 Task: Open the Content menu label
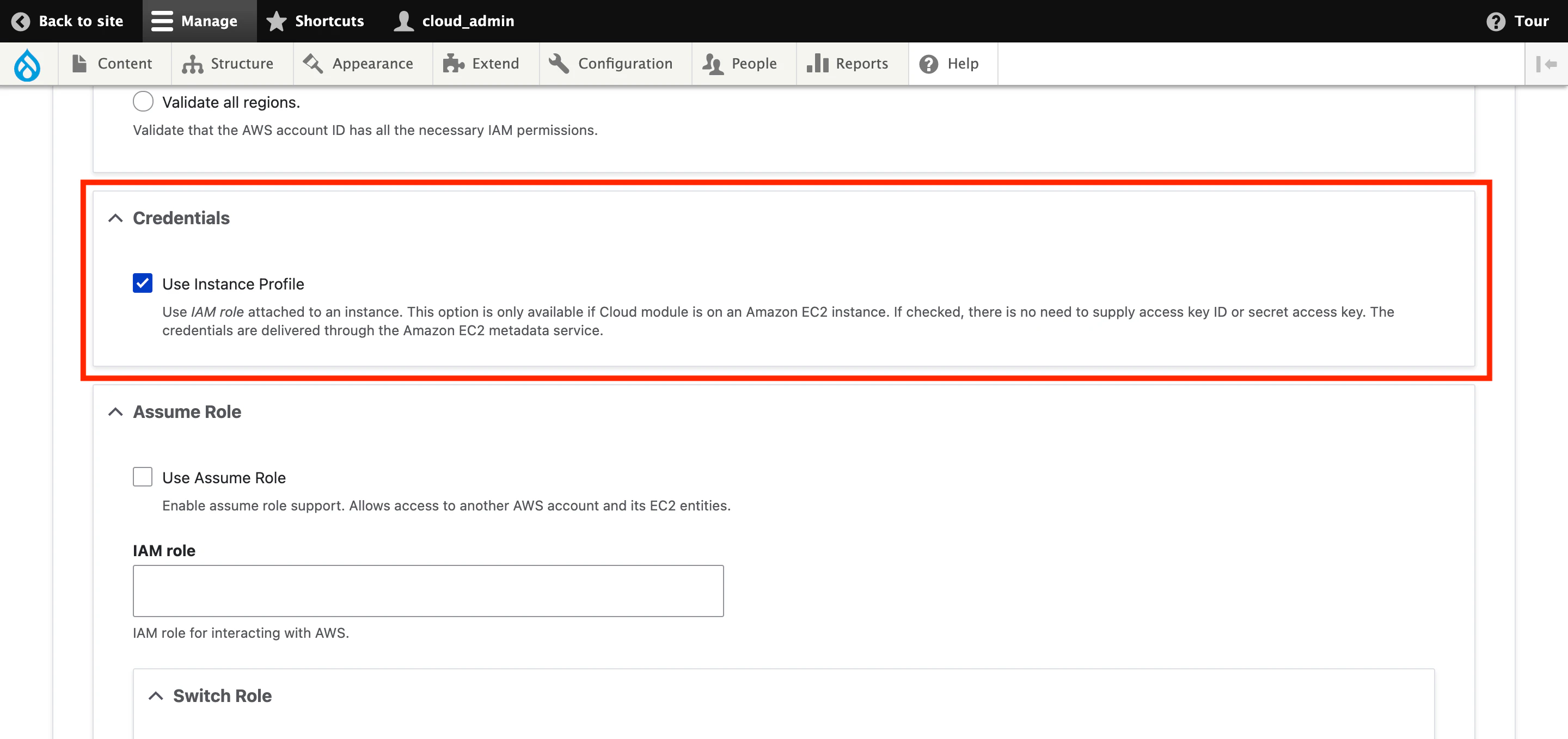click(x=125, y=63)
